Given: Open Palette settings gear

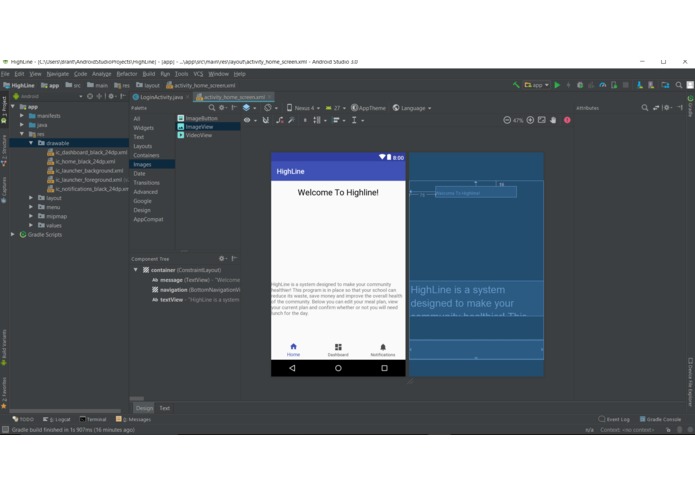Looking at the screenshot, I should (x=222, y=108).
